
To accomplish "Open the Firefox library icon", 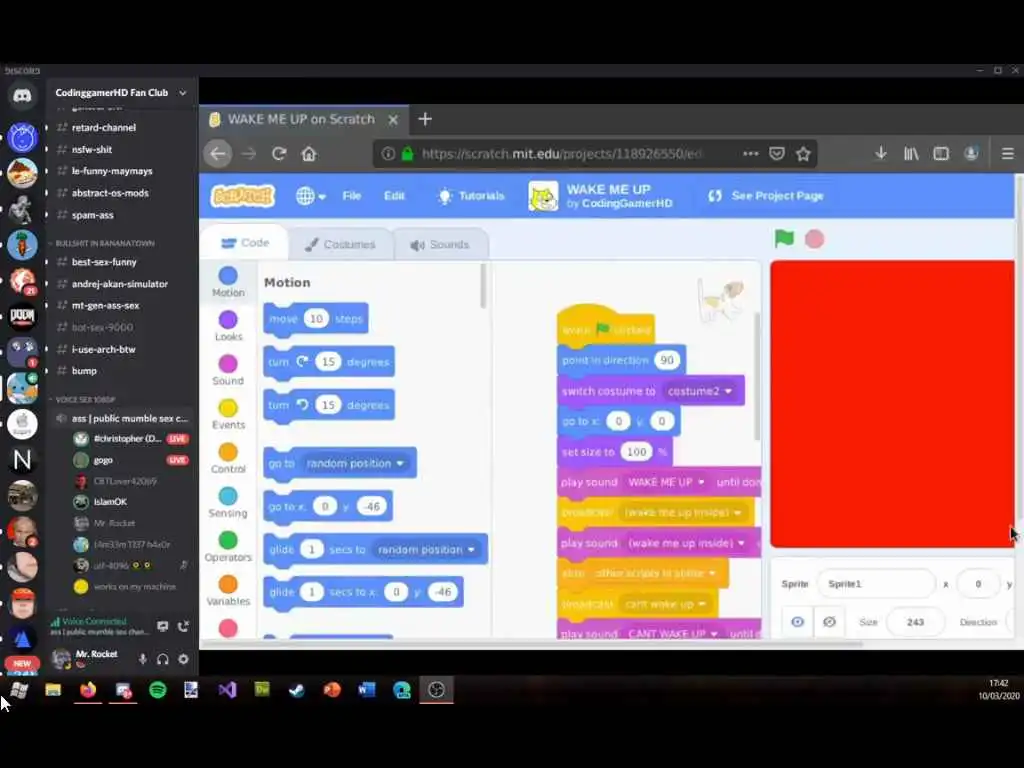I will pyautogui.click(x=910, y=153).
